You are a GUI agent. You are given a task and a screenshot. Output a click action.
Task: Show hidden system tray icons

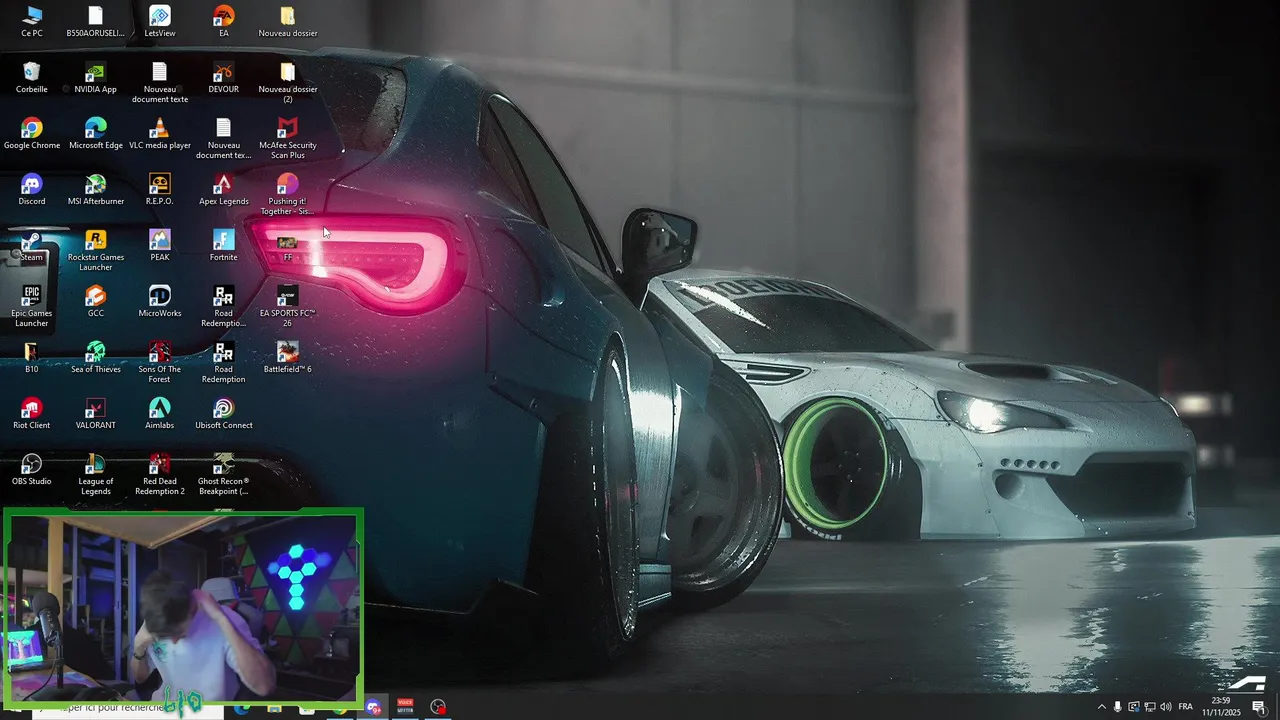pyautogui.click(x=1102, y=707)
